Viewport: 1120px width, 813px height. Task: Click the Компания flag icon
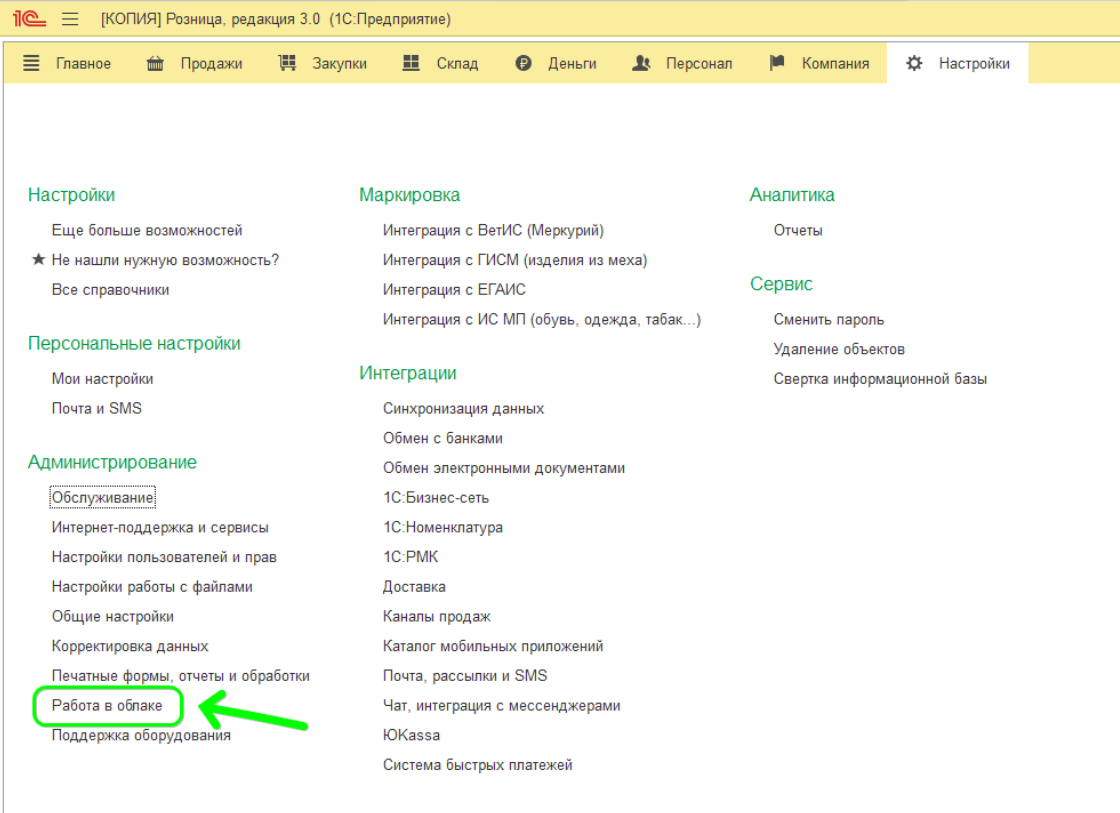point(777,64)
